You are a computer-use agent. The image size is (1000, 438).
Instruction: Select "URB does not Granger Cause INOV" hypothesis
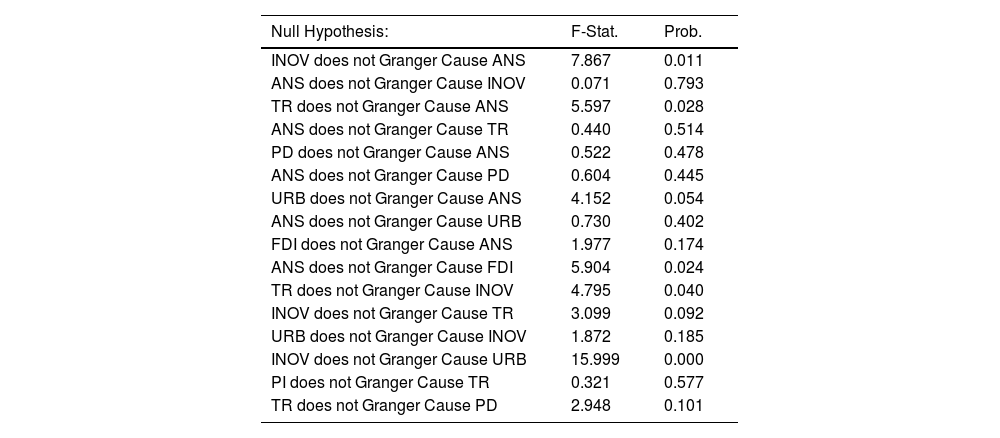398,337
